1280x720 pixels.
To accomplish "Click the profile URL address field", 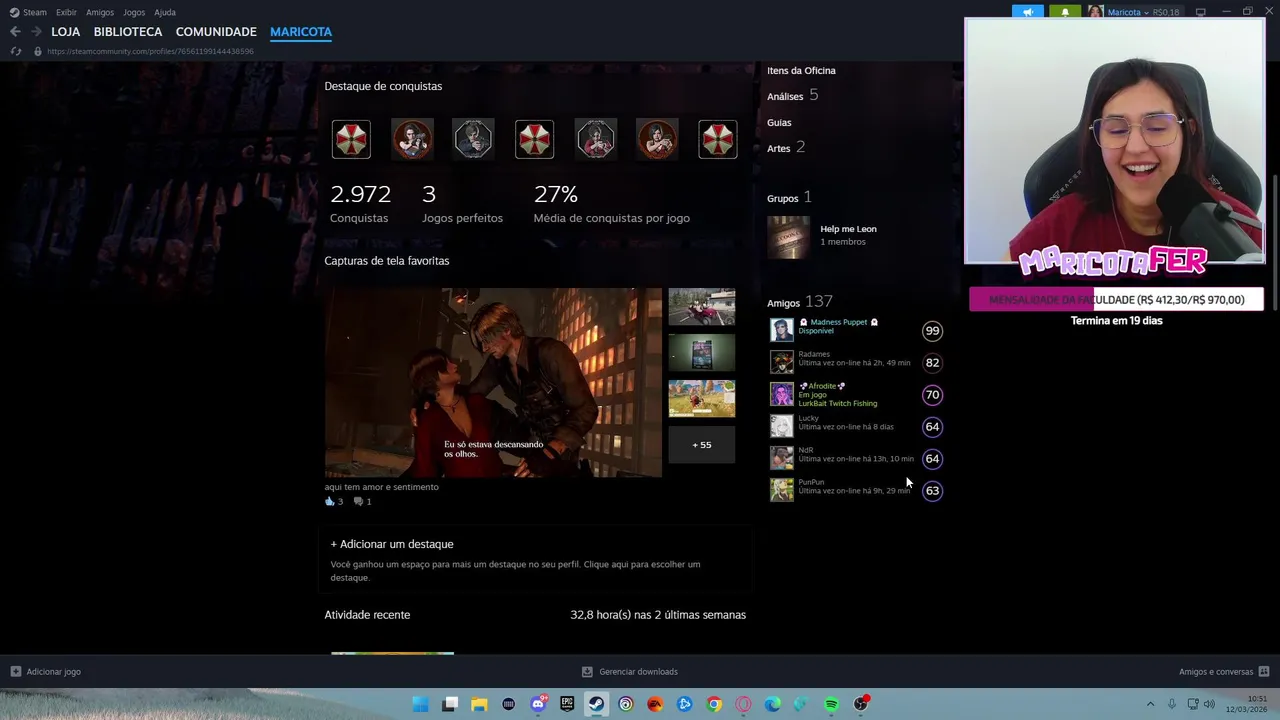I will tap(150, 51).
